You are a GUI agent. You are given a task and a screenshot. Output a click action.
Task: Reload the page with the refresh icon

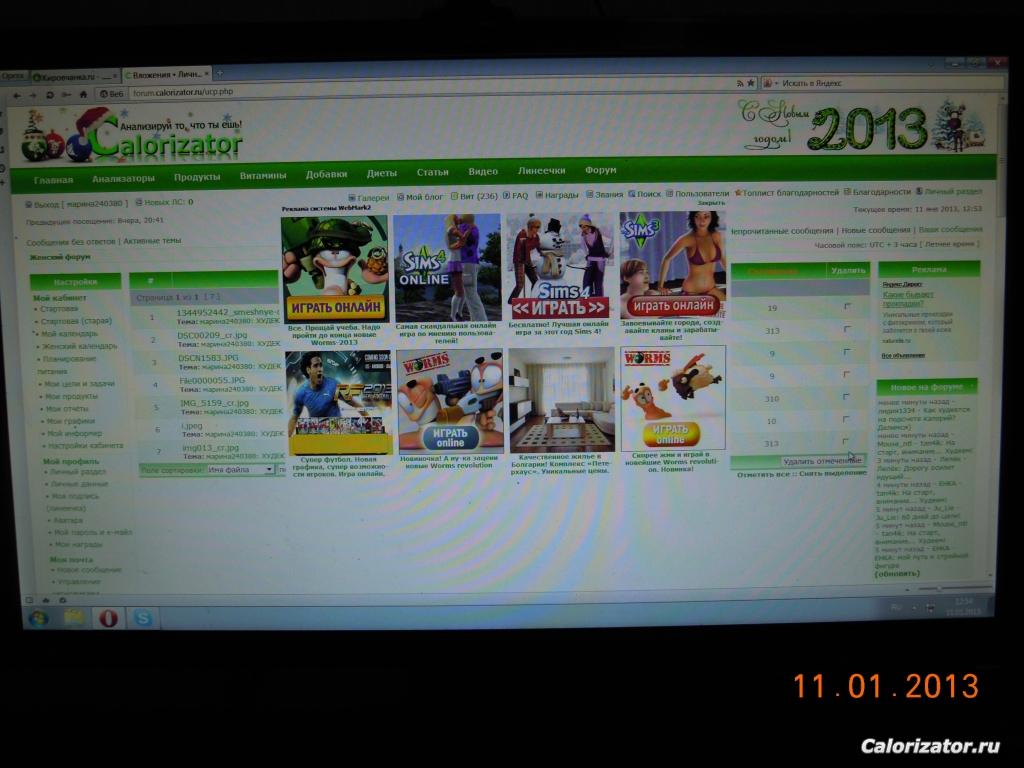[50, 95]
